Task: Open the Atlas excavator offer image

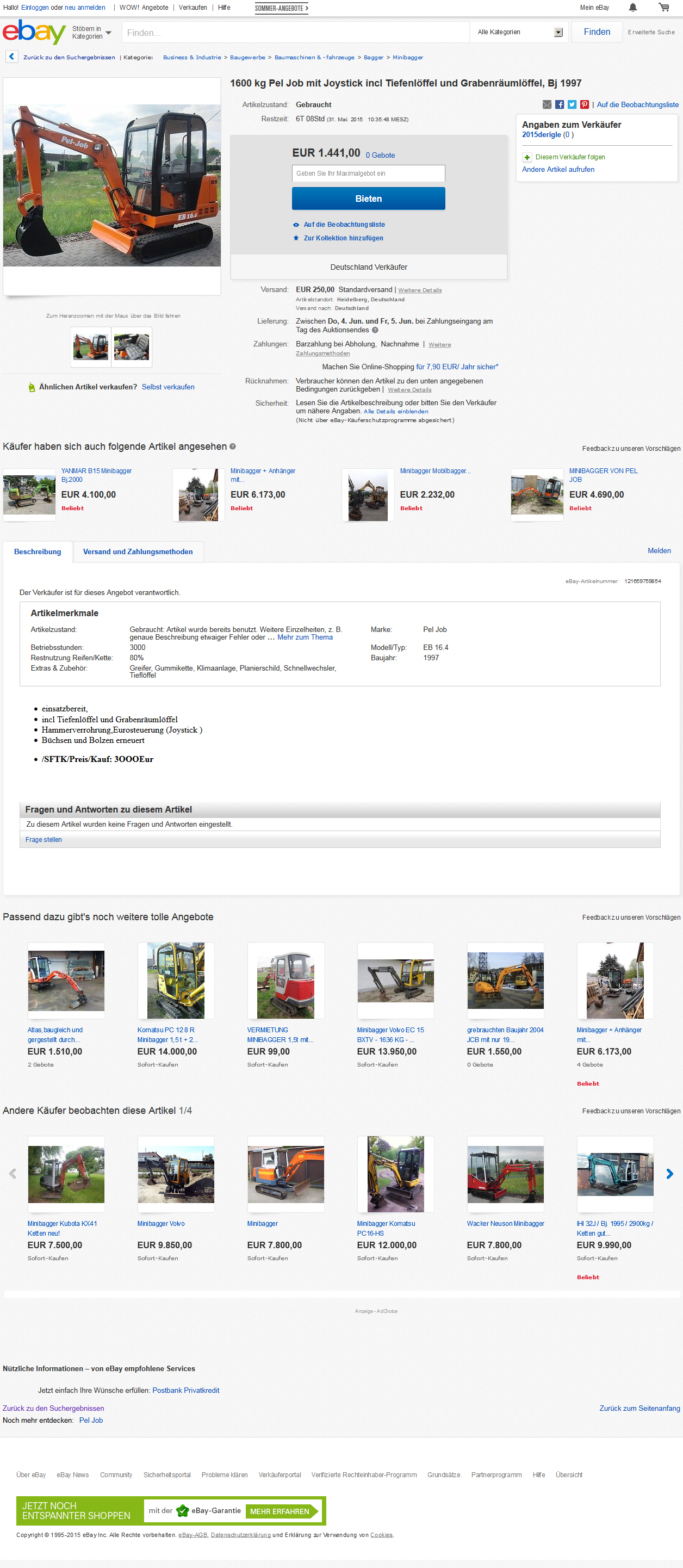Action: (x=66, y=981)
